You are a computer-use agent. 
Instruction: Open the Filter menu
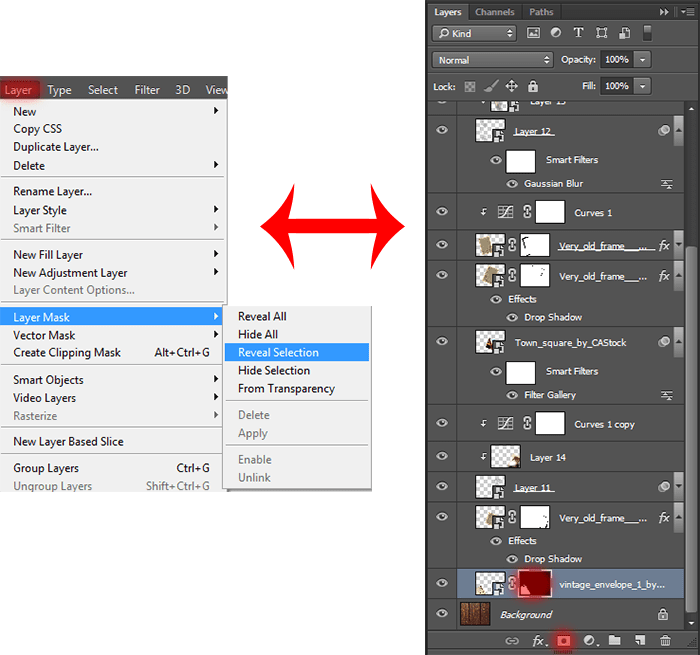(147, 90)
